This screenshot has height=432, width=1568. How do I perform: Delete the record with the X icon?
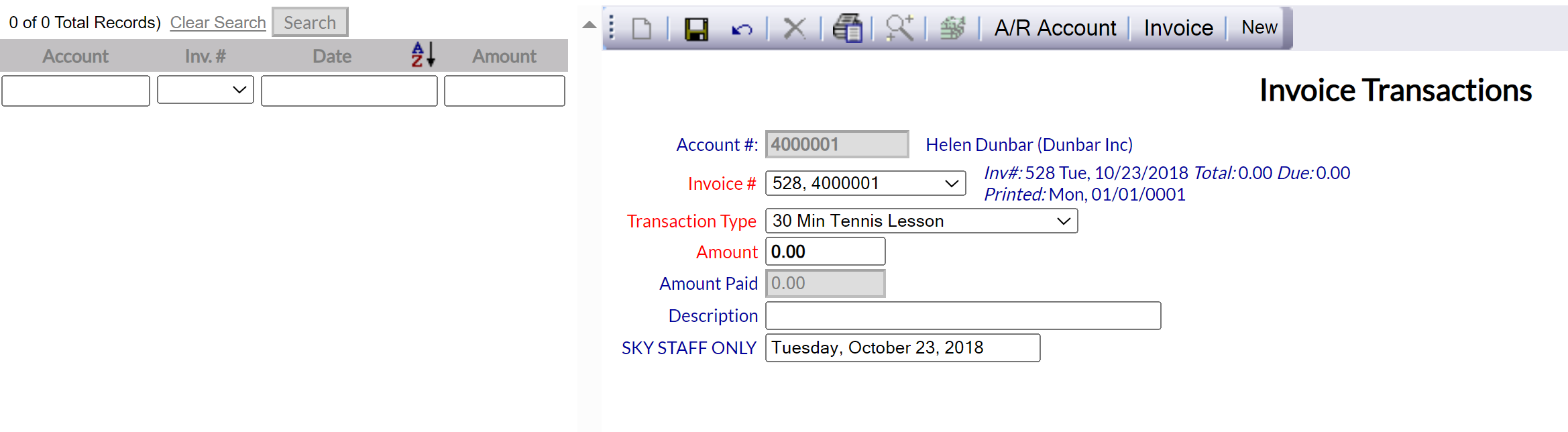point(795,29)
